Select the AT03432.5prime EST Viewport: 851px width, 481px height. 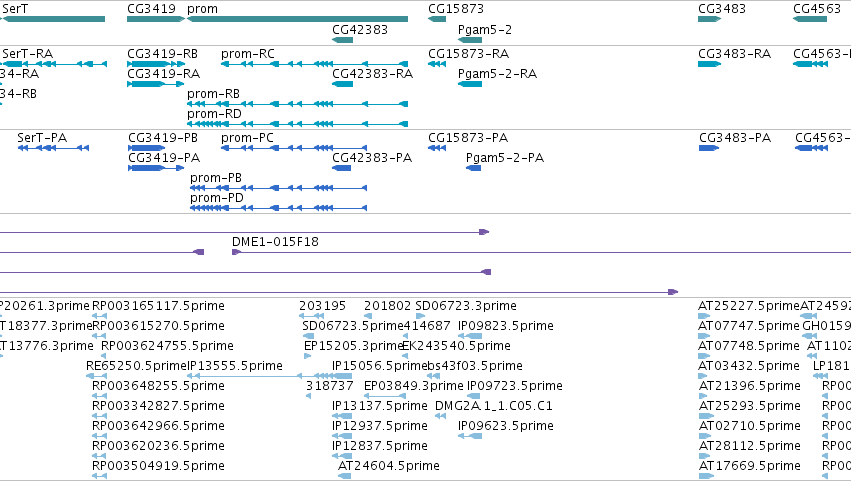tap(703, 376)
